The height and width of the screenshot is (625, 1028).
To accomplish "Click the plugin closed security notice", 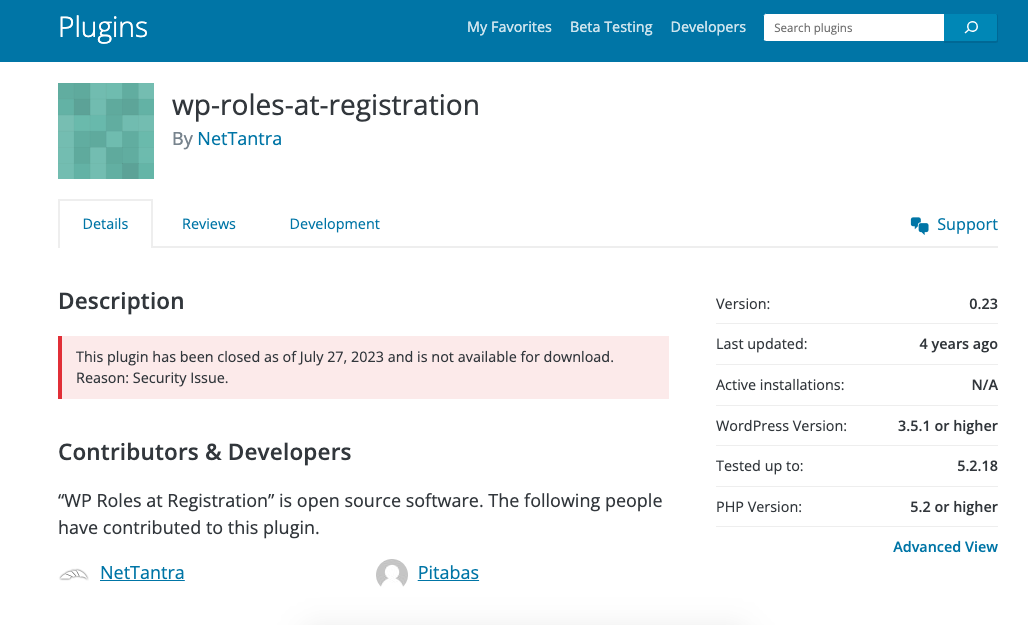I will (x=364, y=367).
